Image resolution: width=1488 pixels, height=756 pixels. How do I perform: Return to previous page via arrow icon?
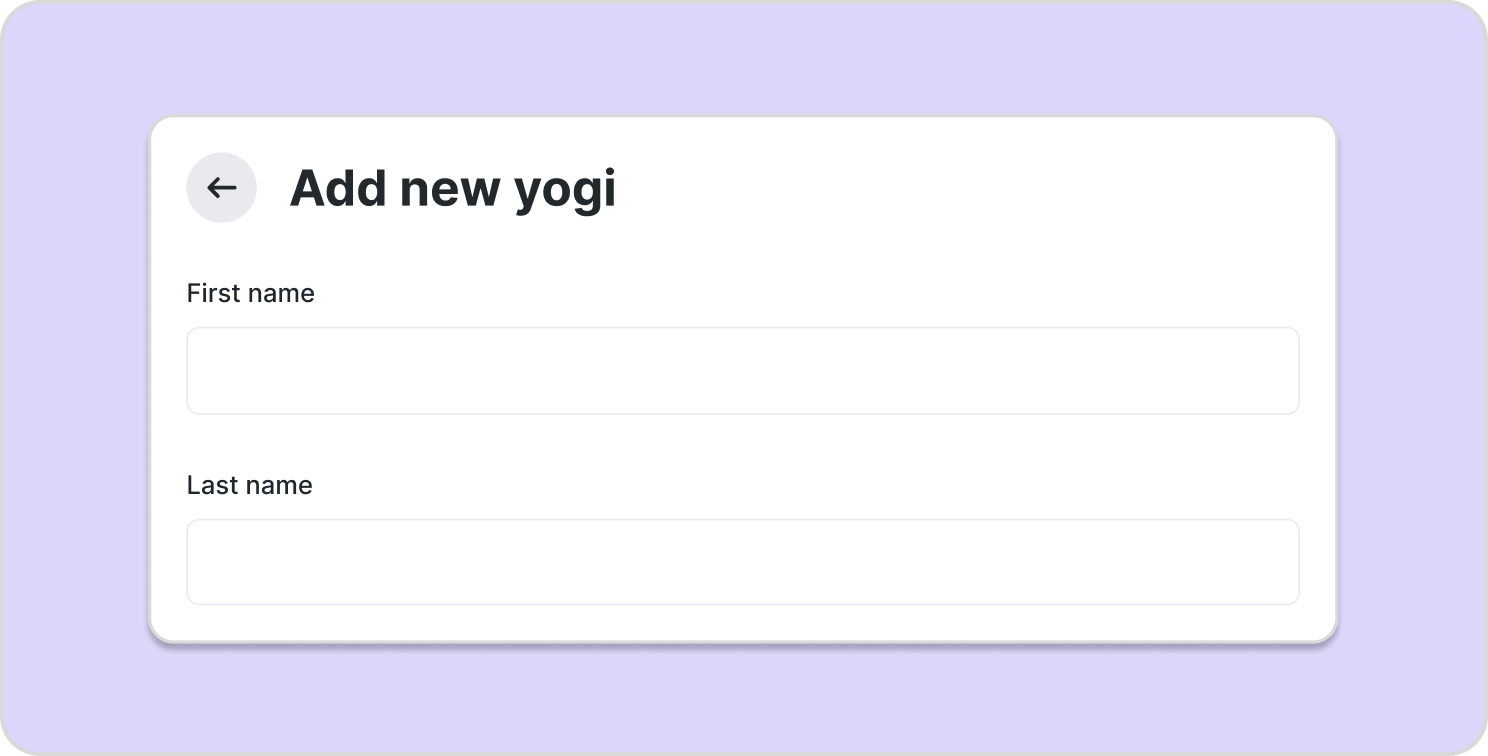coord(221,187)
